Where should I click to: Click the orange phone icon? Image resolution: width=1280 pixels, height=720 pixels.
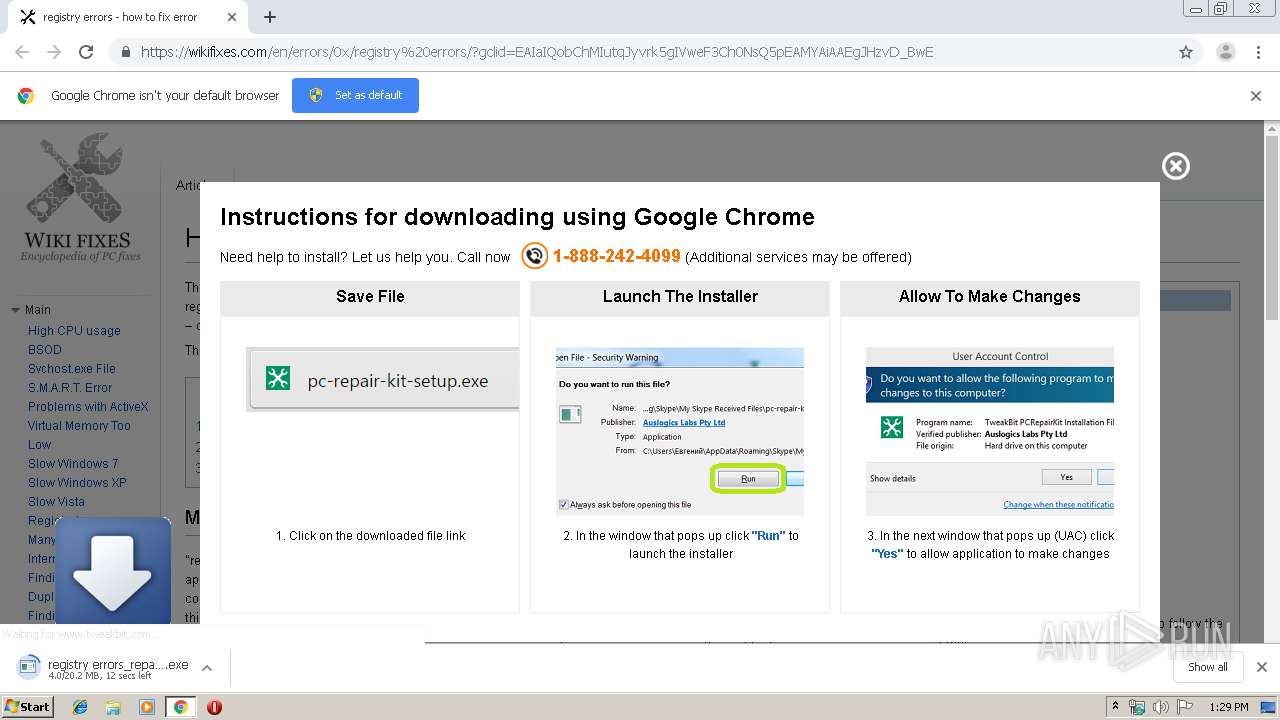click(535, 257)
